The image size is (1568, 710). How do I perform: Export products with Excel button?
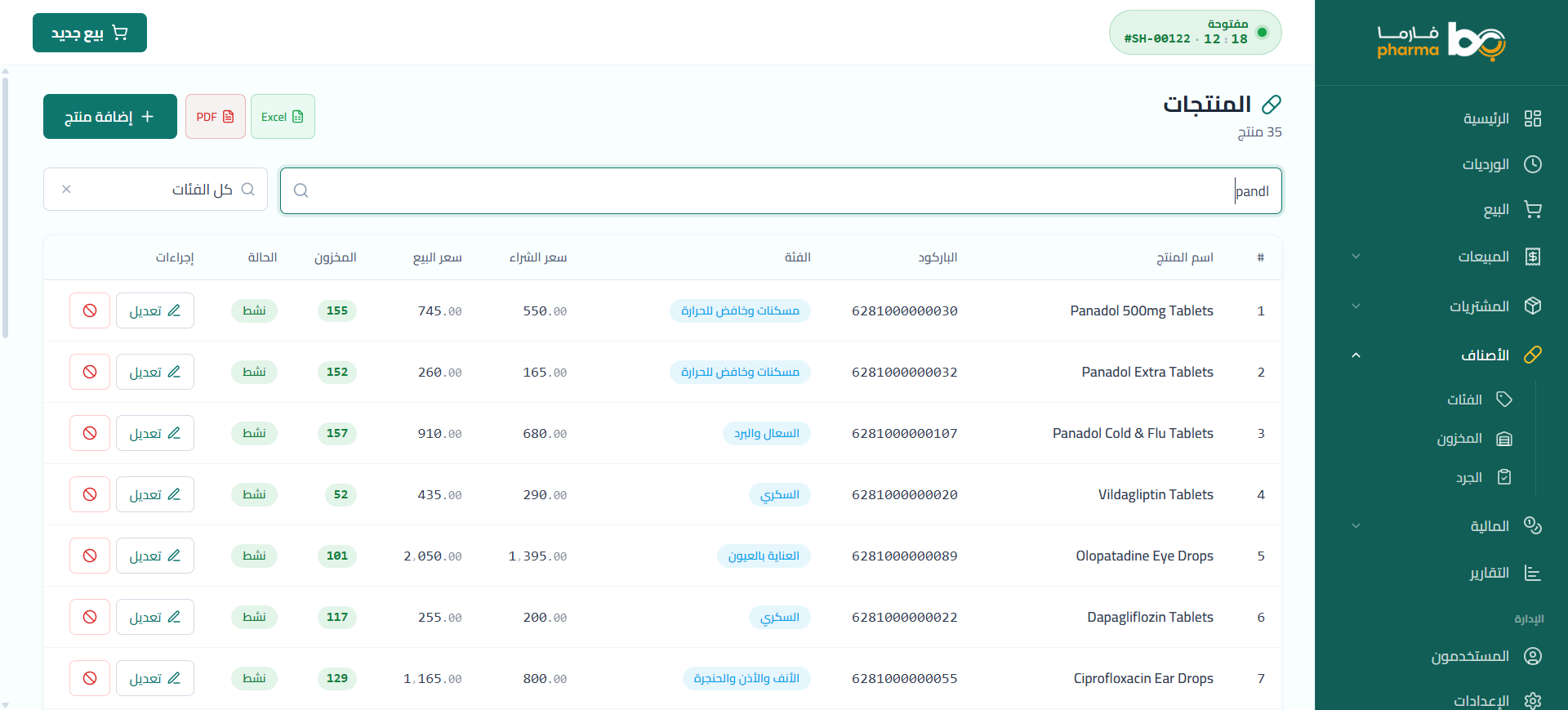(283, 117)
